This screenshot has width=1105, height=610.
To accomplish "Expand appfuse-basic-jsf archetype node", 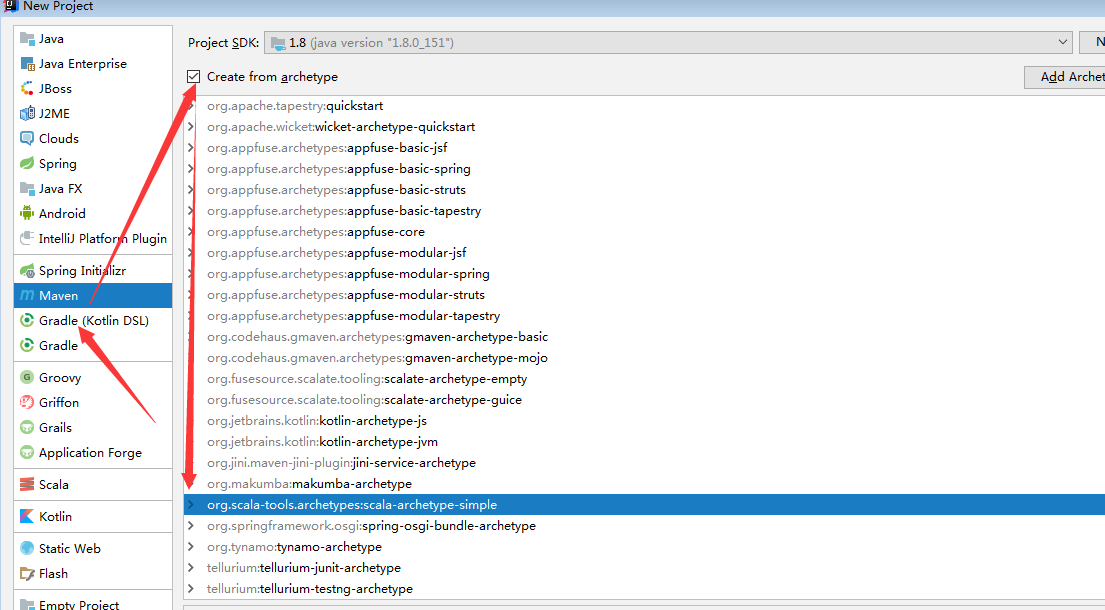I will click(190, 148).
